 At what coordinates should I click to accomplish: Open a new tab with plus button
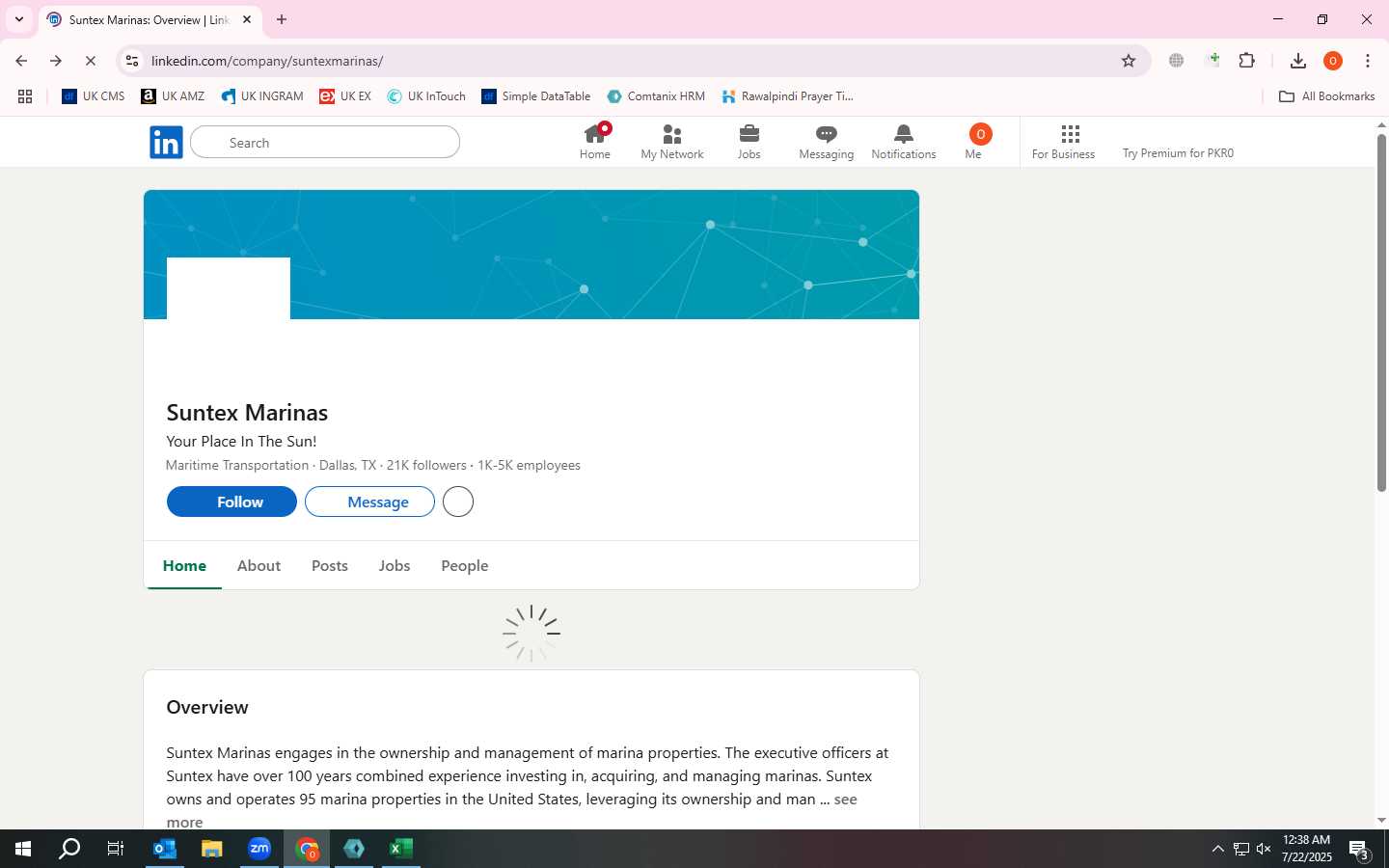(x=282, y=19)
